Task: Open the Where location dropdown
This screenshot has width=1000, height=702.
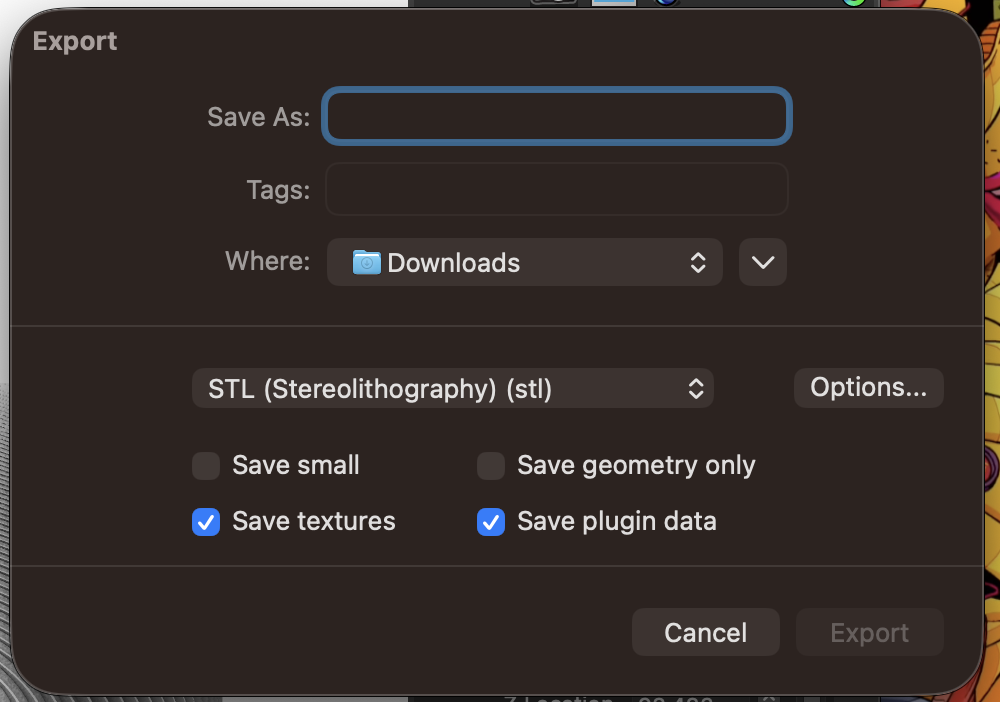Action: point(524,262)
